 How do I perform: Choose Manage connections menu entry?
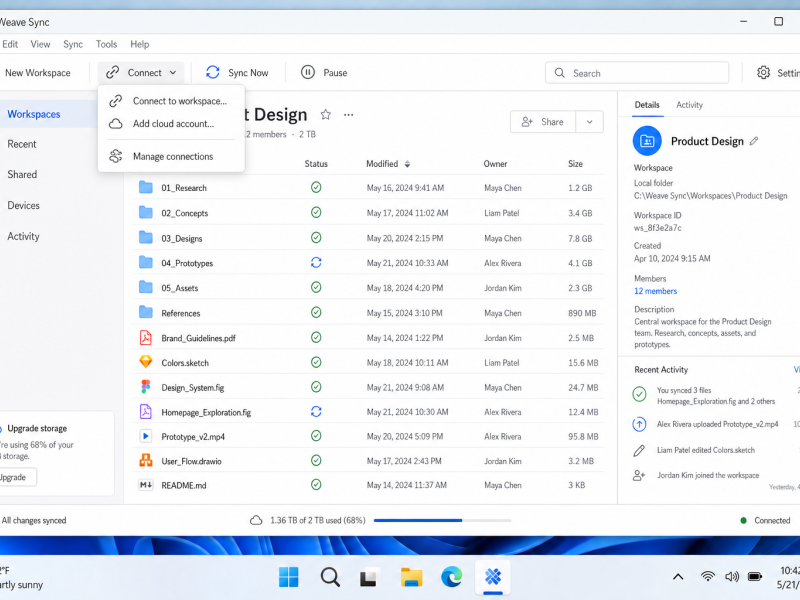pos(171,156)
